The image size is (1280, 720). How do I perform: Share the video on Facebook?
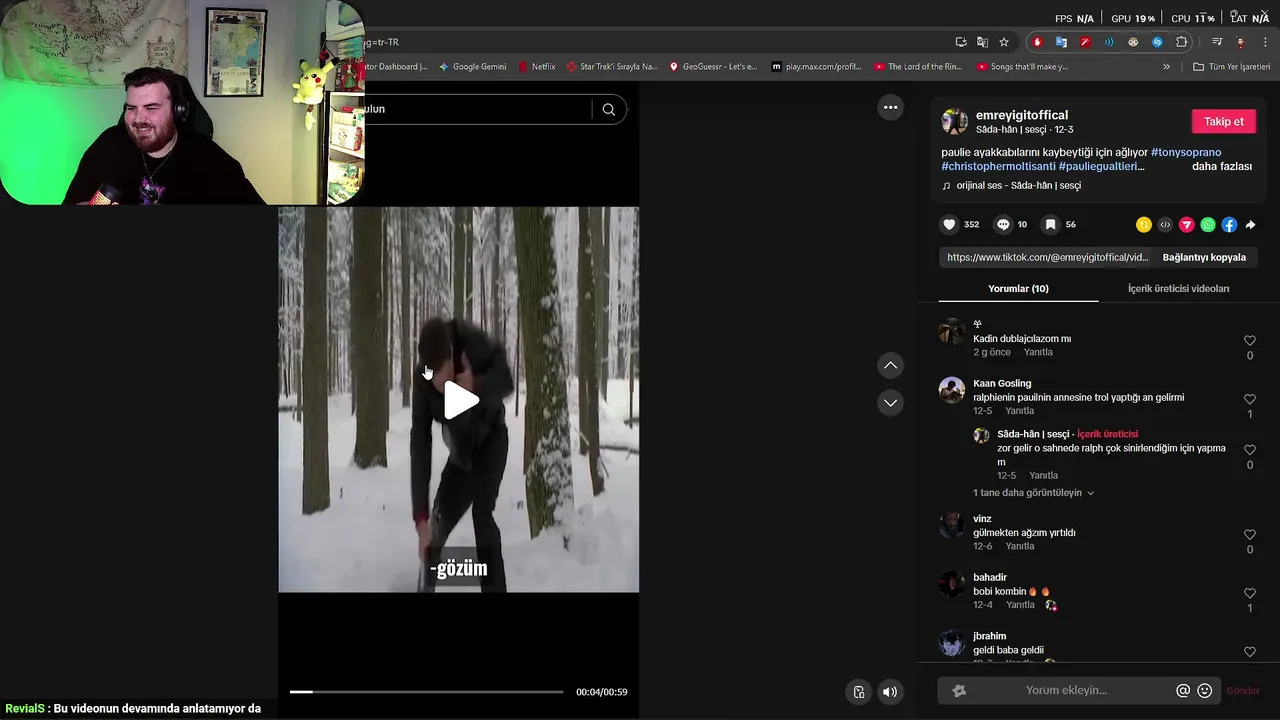(1229, 225)
